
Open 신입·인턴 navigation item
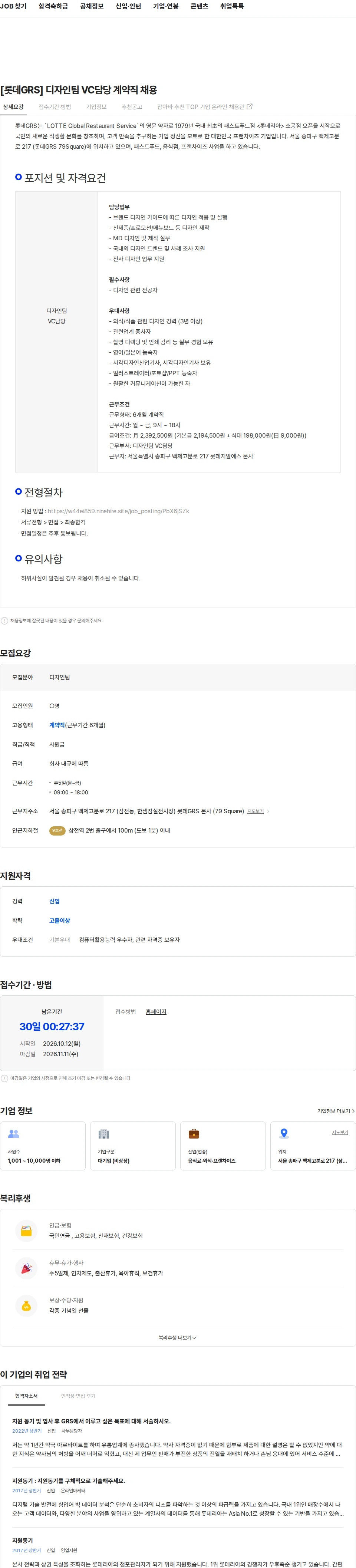click(x=128, y=6)
